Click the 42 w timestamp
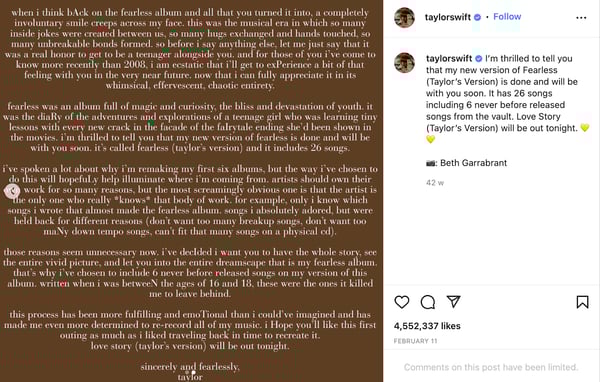The height and width of the screenshot is (382, 600). tap(435, 183)
